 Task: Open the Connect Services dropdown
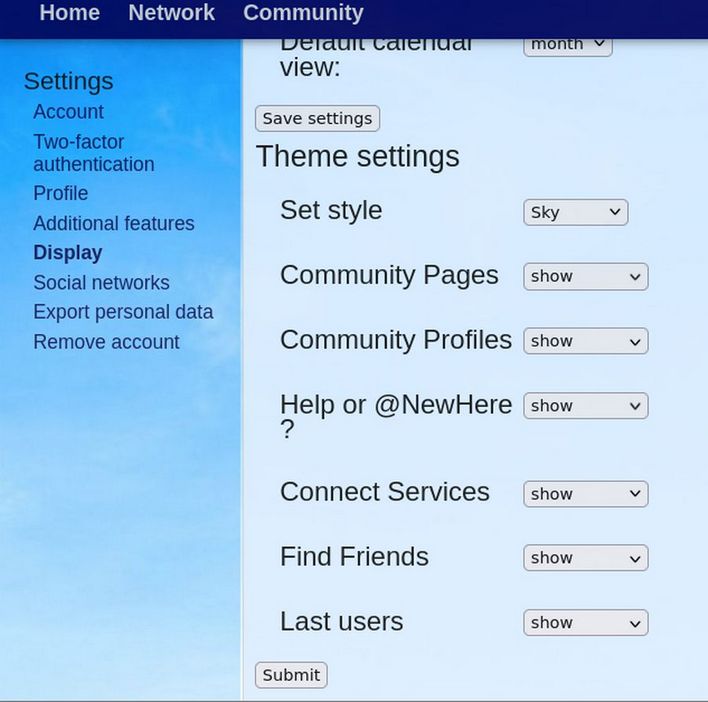coord(585,494)
